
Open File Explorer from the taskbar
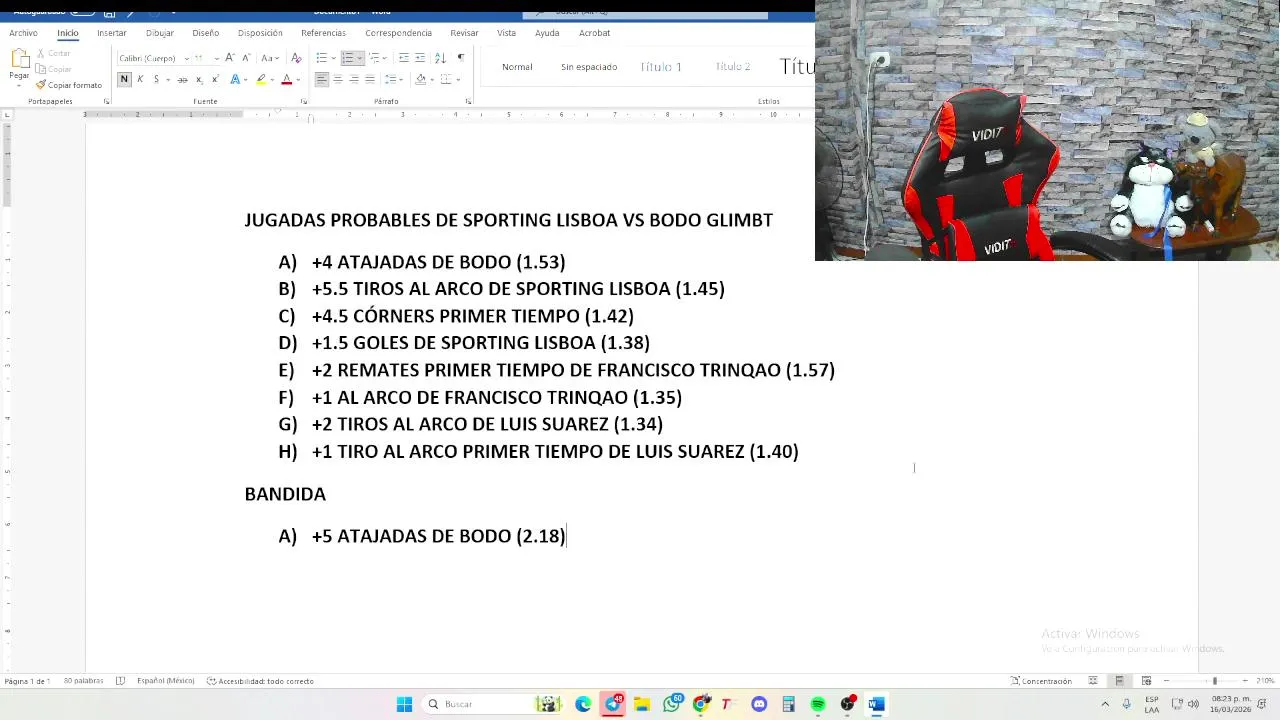(642, 704)
